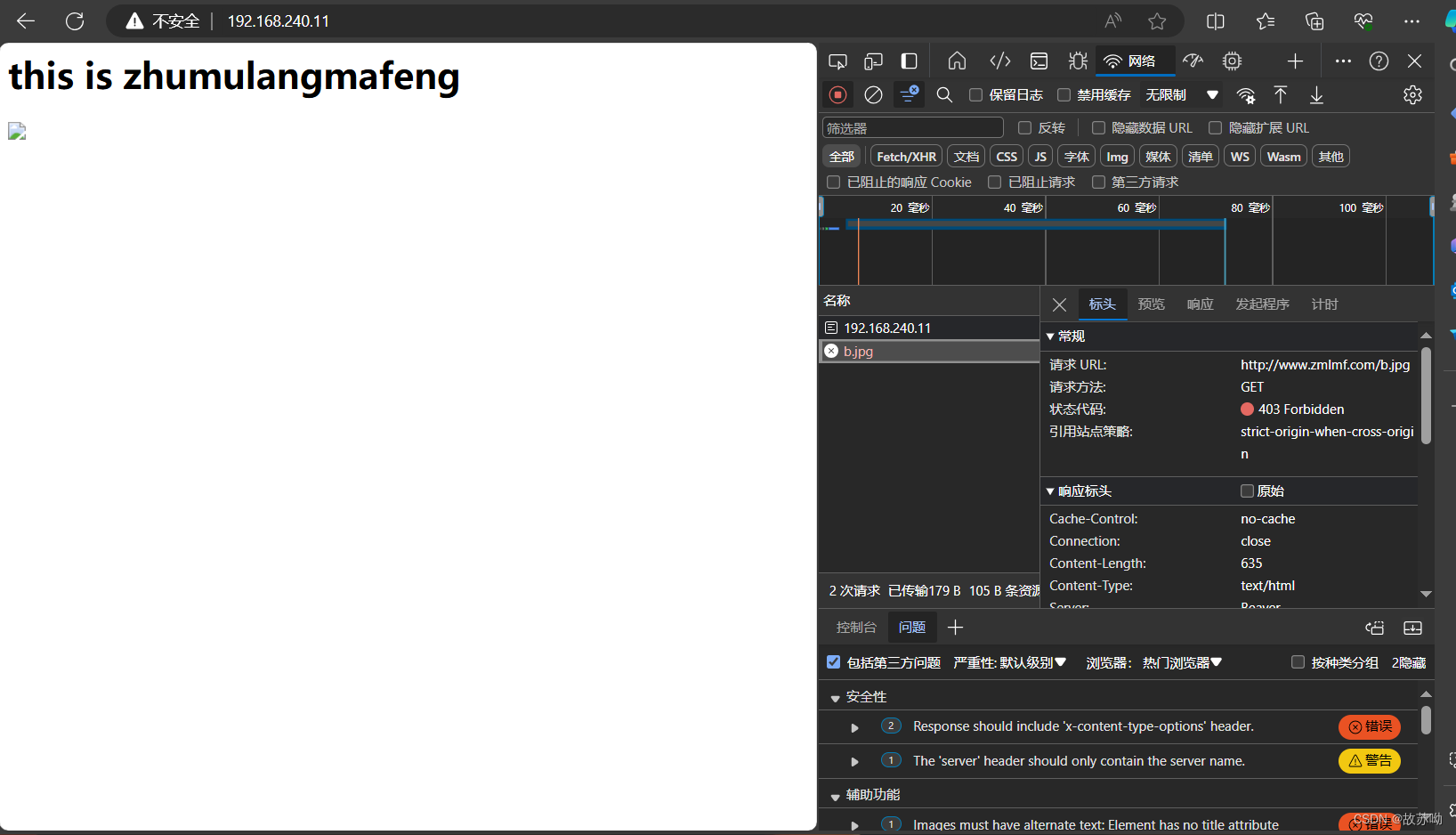
Task: Switch to the 预览 tab
Action: 1151,304
